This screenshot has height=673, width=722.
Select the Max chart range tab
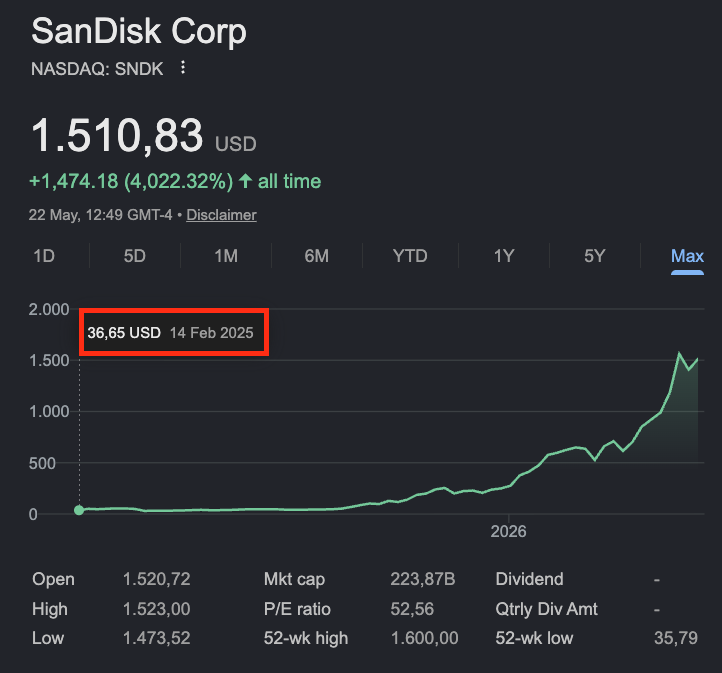click(687, 256)
